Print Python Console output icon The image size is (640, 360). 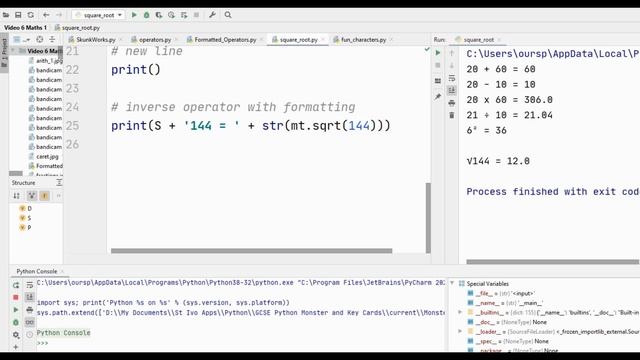(29, 310)
